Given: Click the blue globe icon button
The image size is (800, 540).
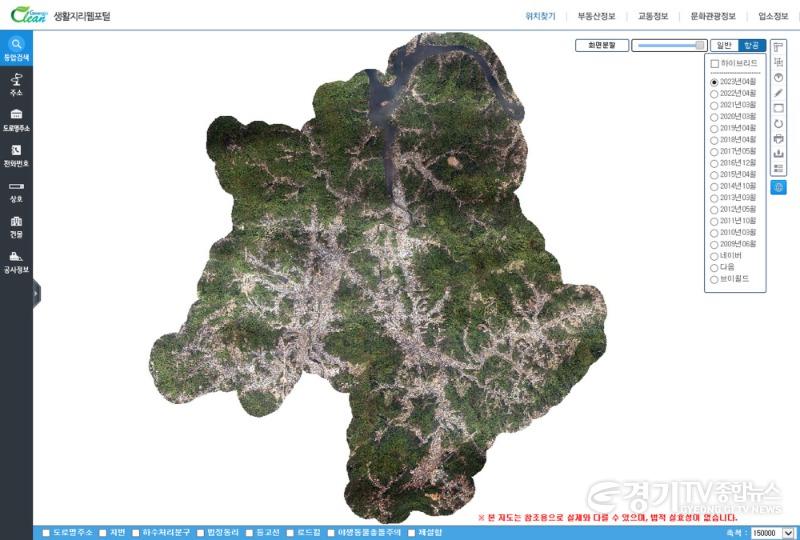Looking at the screenshot, I should (779, 187).
